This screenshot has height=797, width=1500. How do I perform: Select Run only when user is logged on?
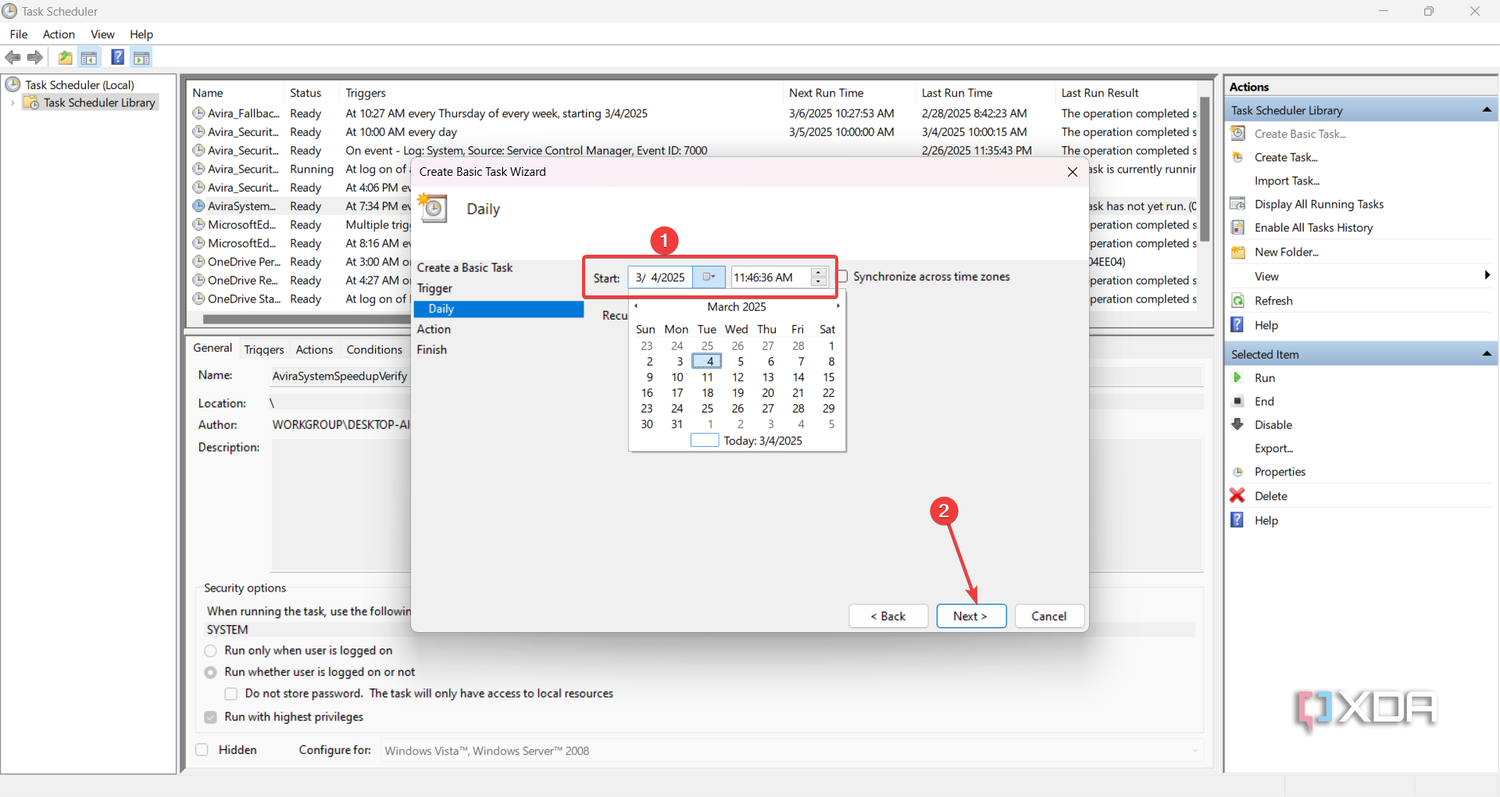point(210,651)
